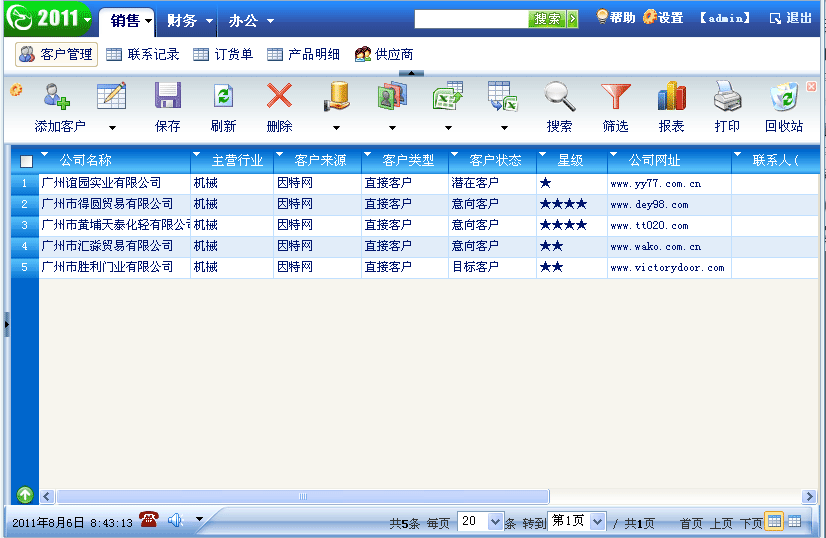Screen dimensions: 826x538
Task: Sort by the 公司名称 column header
Action: coord(85,160)
